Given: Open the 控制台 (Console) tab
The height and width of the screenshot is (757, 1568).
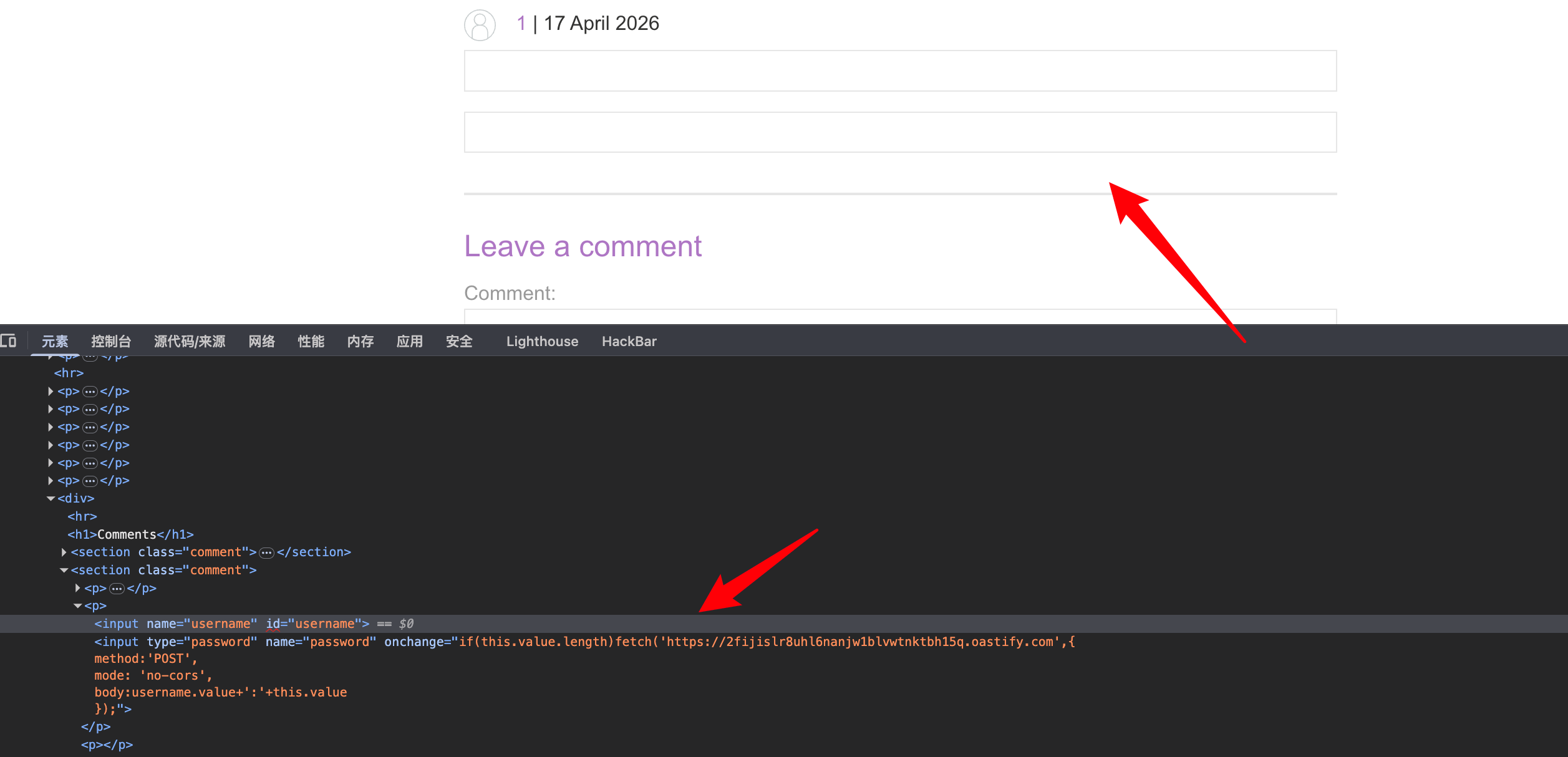Looking at the screenshot, I should pyautogui.click(x=111, y=342).
